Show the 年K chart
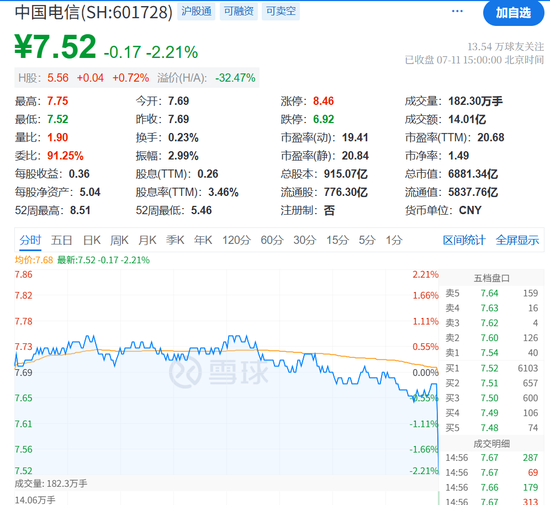 tap(203, 240)
